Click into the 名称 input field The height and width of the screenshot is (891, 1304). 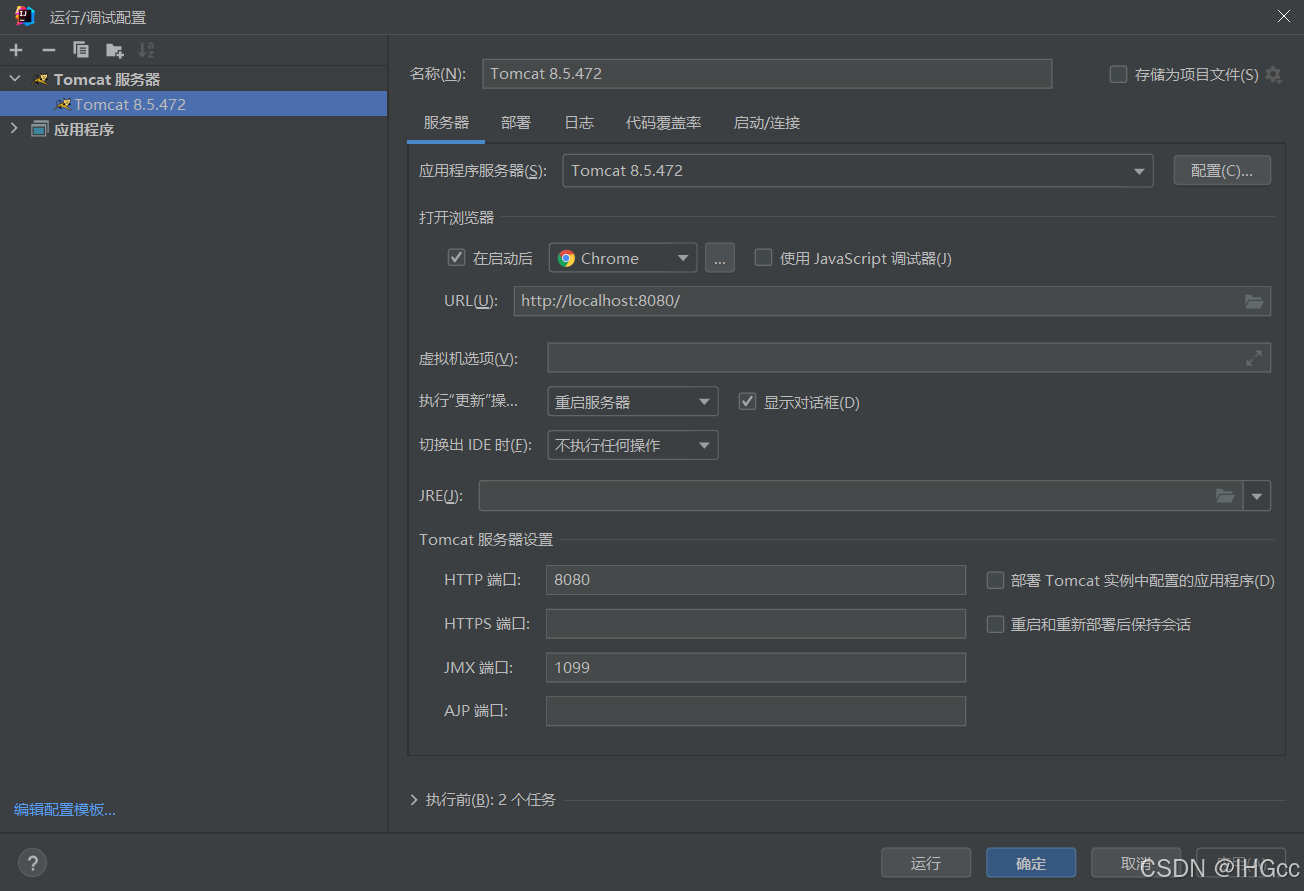pos(767,74)
